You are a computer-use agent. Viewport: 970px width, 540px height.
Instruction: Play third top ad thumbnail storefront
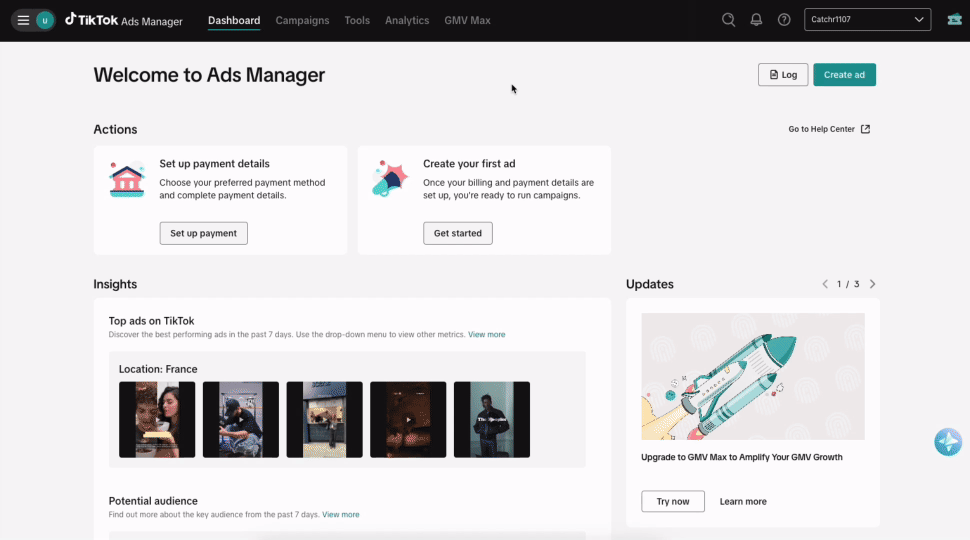[324, 419]
